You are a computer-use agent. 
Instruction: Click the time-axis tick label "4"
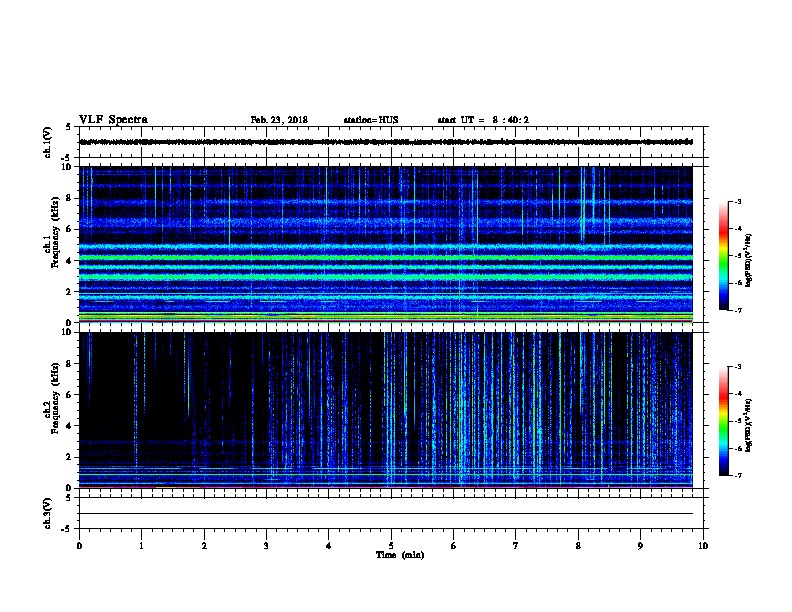pos(329,546)
